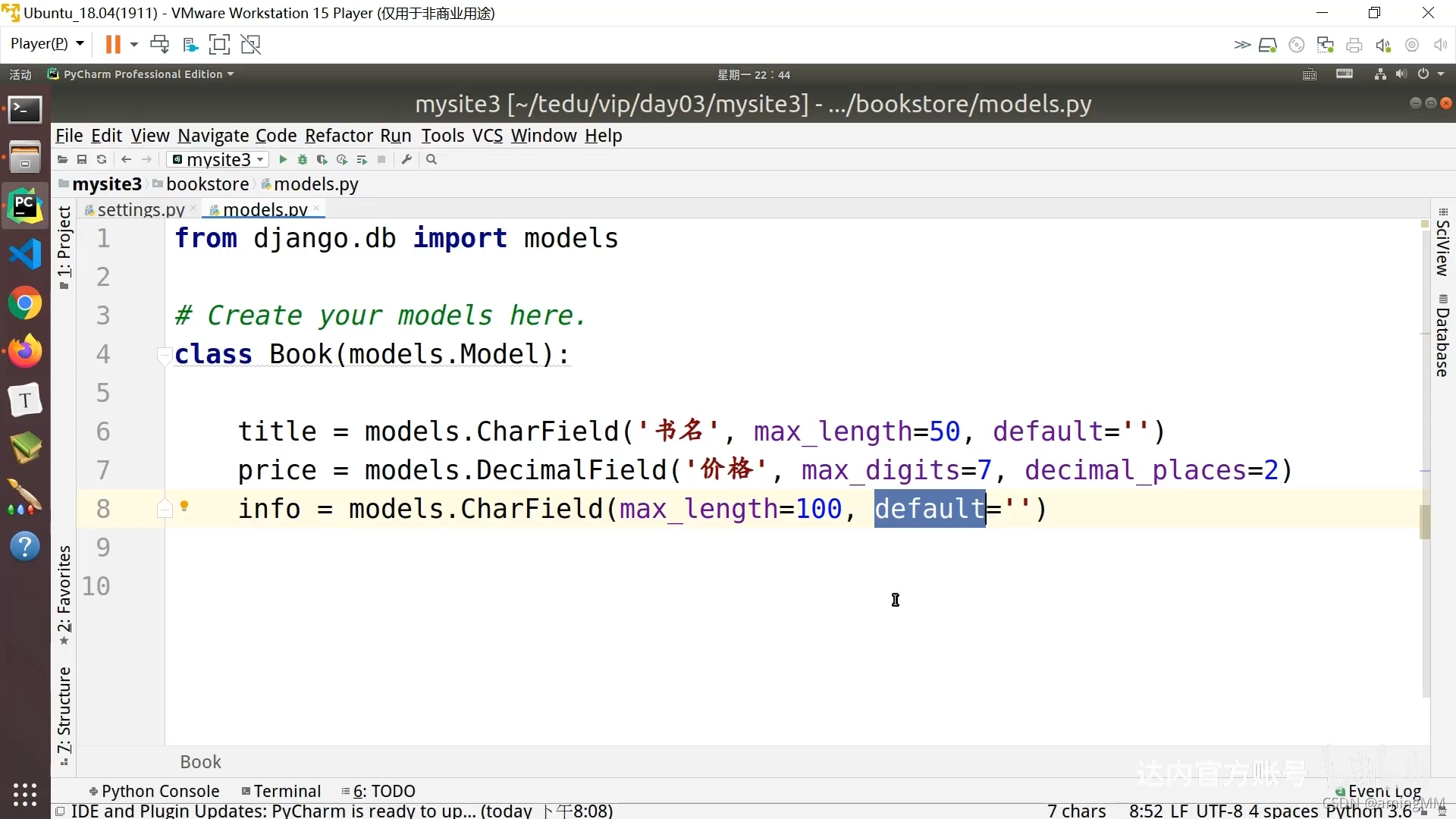Click the bookstore breadcrumb in navigation bar
This screenshot has width=1456, height=819.
tap(207, 184)
